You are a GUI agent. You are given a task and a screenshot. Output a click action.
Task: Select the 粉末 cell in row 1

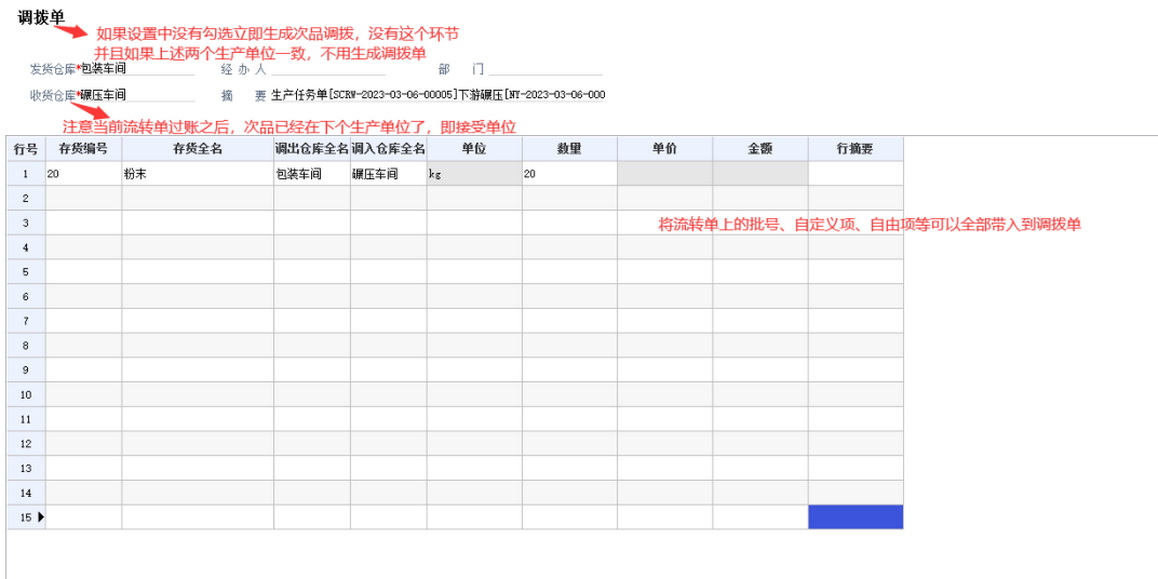tap(197, 174)
